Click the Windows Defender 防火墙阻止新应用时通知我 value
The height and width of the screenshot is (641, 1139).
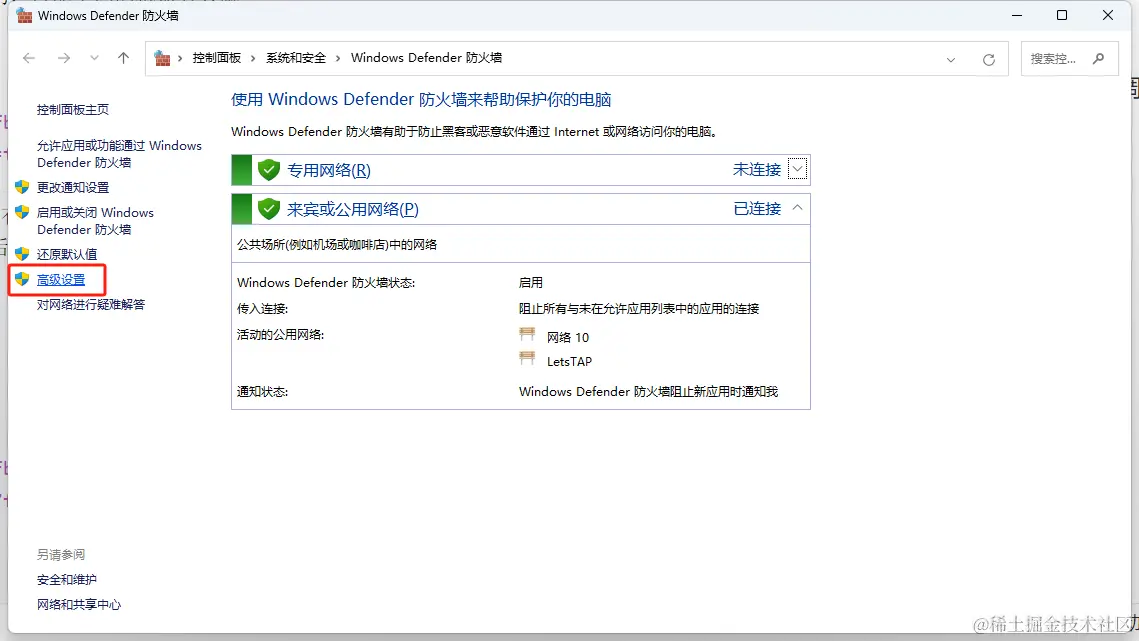(649, 392)
